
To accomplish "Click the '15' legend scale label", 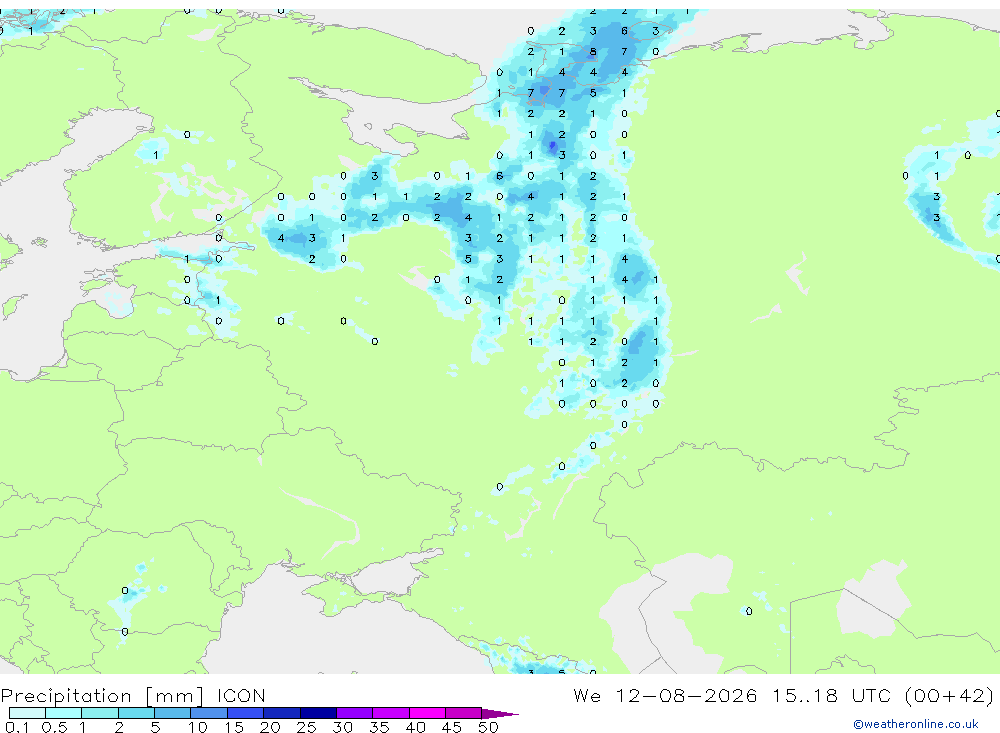I will pyautogui.click(x=234, y=727).
